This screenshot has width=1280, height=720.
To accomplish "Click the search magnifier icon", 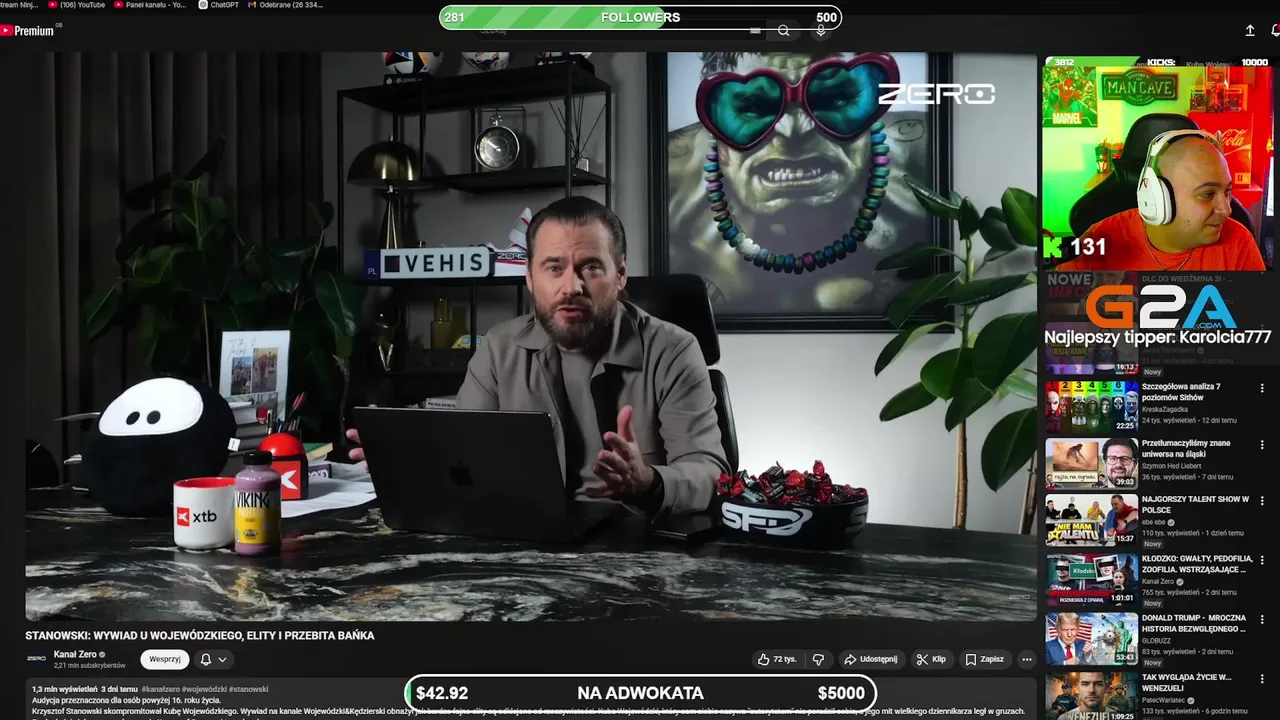I will tap(784, 31).
